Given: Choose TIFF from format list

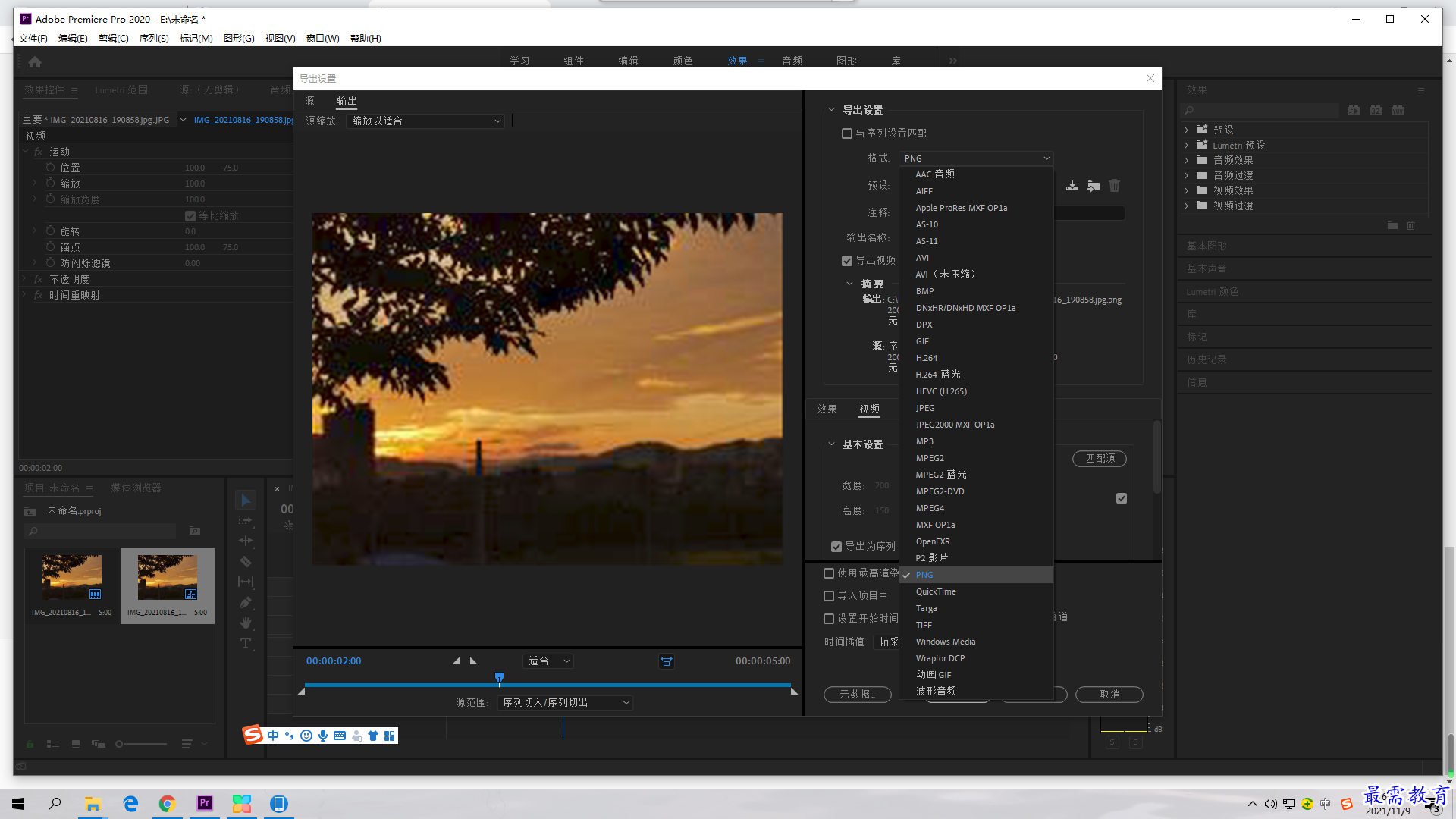Looking at the screenshot, I should (976, 625).
